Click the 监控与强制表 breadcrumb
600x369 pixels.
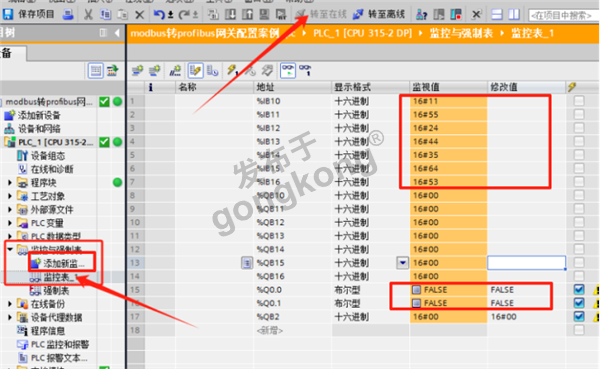(461, 33)
